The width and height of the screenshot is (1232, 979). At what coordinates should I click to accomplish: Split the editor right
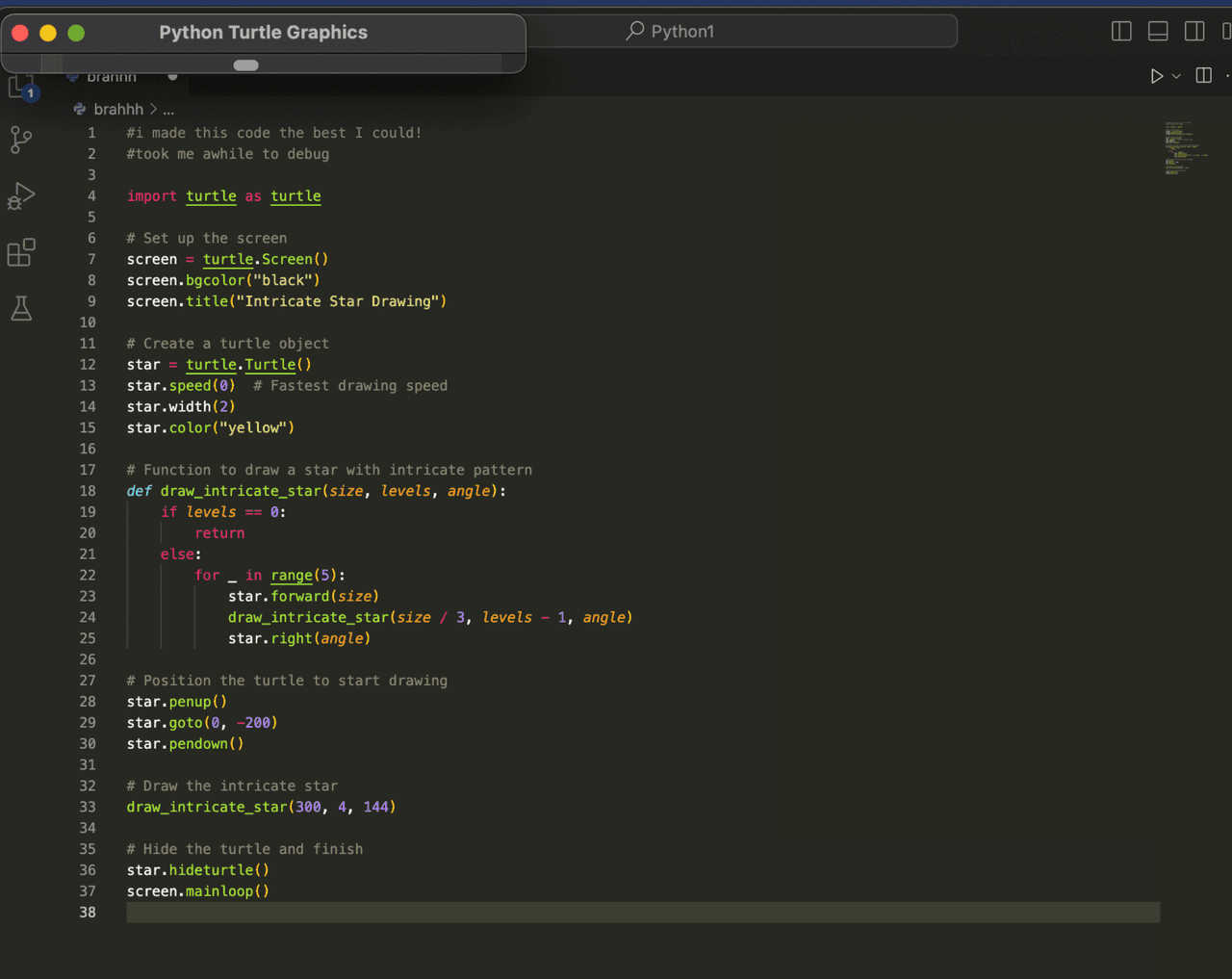(1203, 76)
